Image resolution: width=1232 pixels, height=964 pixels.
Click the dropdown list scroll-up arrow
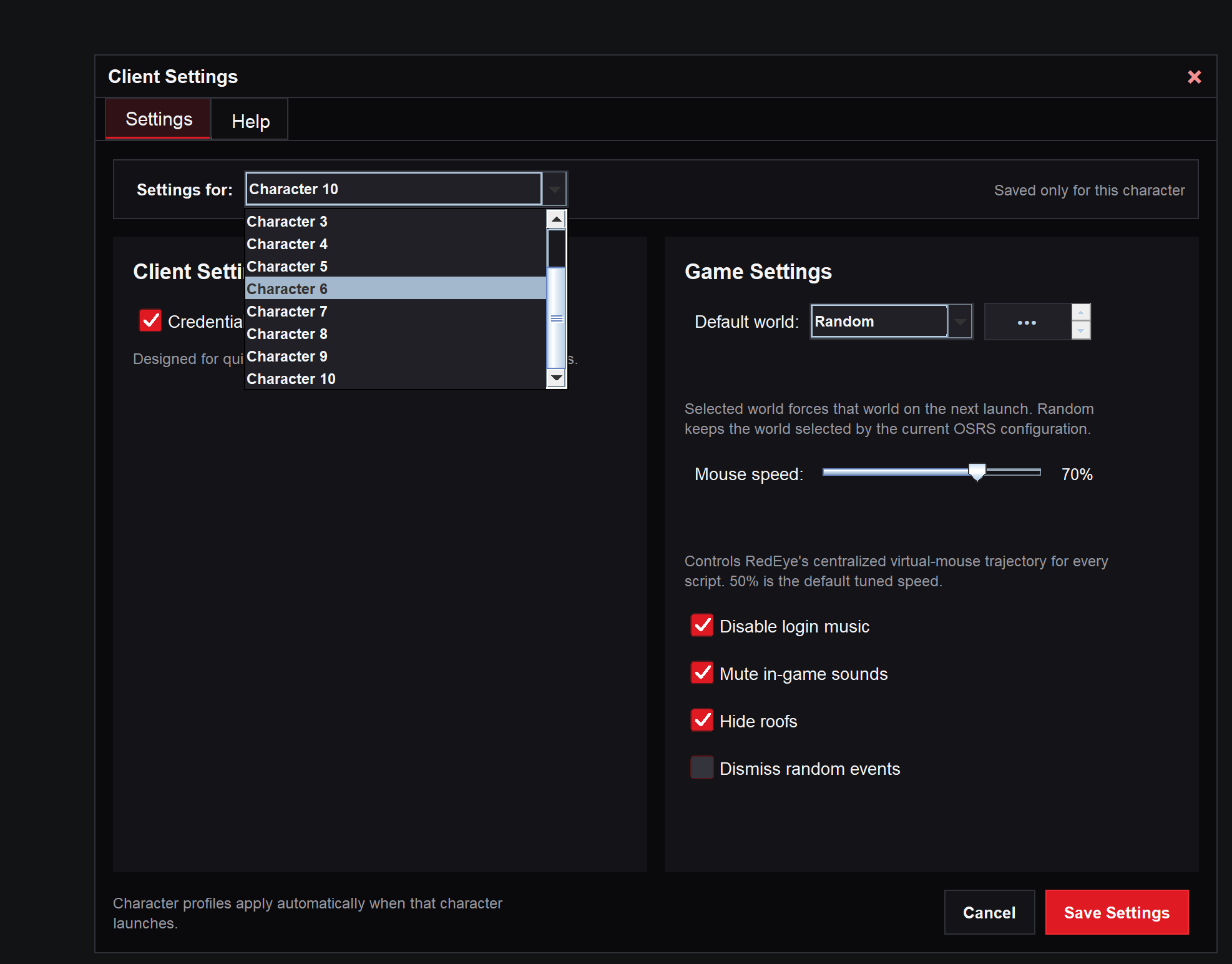click(556, 219)
